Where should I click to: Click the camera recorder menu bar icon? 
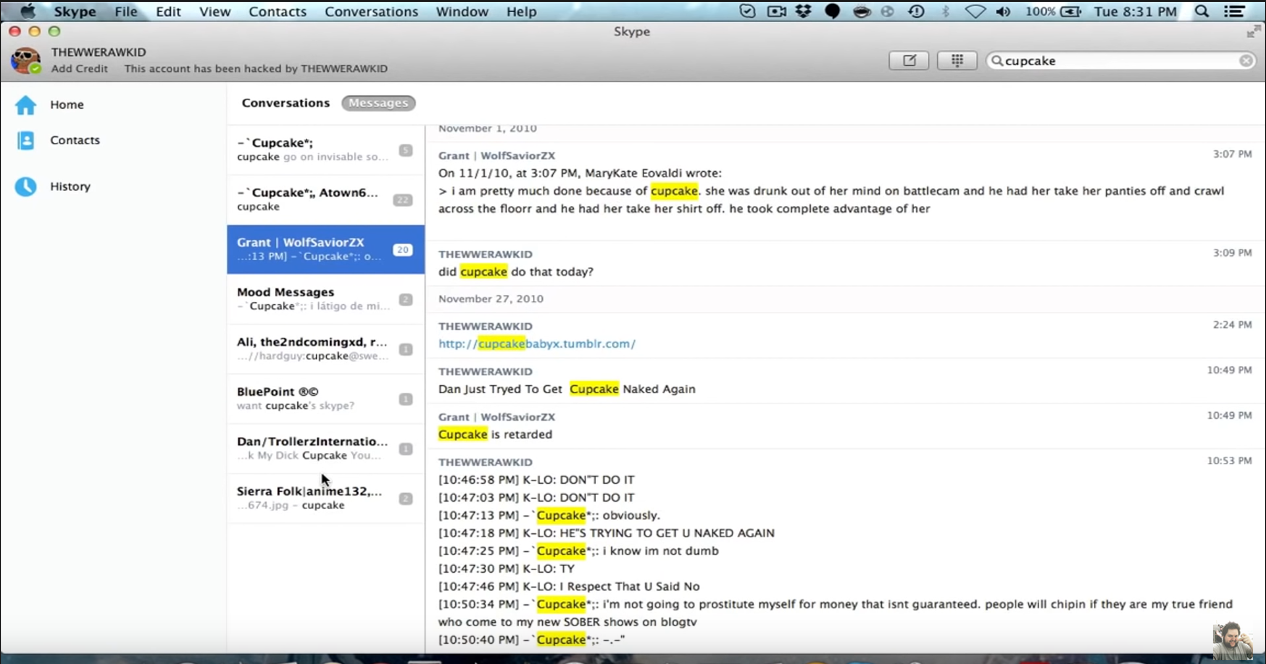(x=776, y=12)
